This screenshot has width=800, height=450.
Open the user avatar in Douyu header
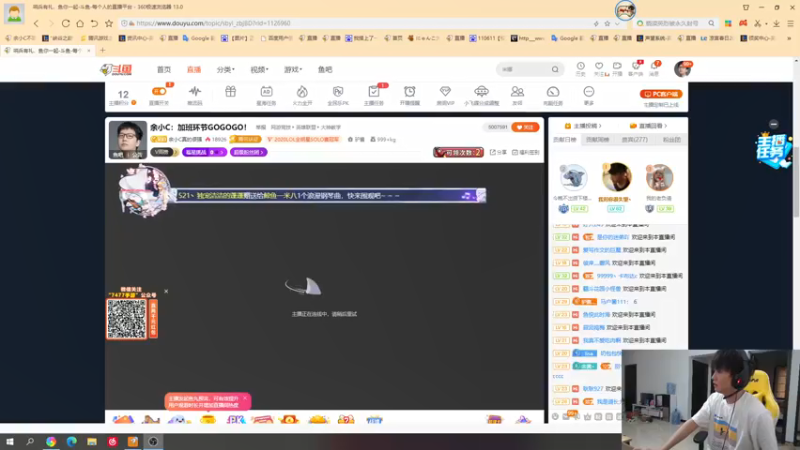tap(682, 69)
